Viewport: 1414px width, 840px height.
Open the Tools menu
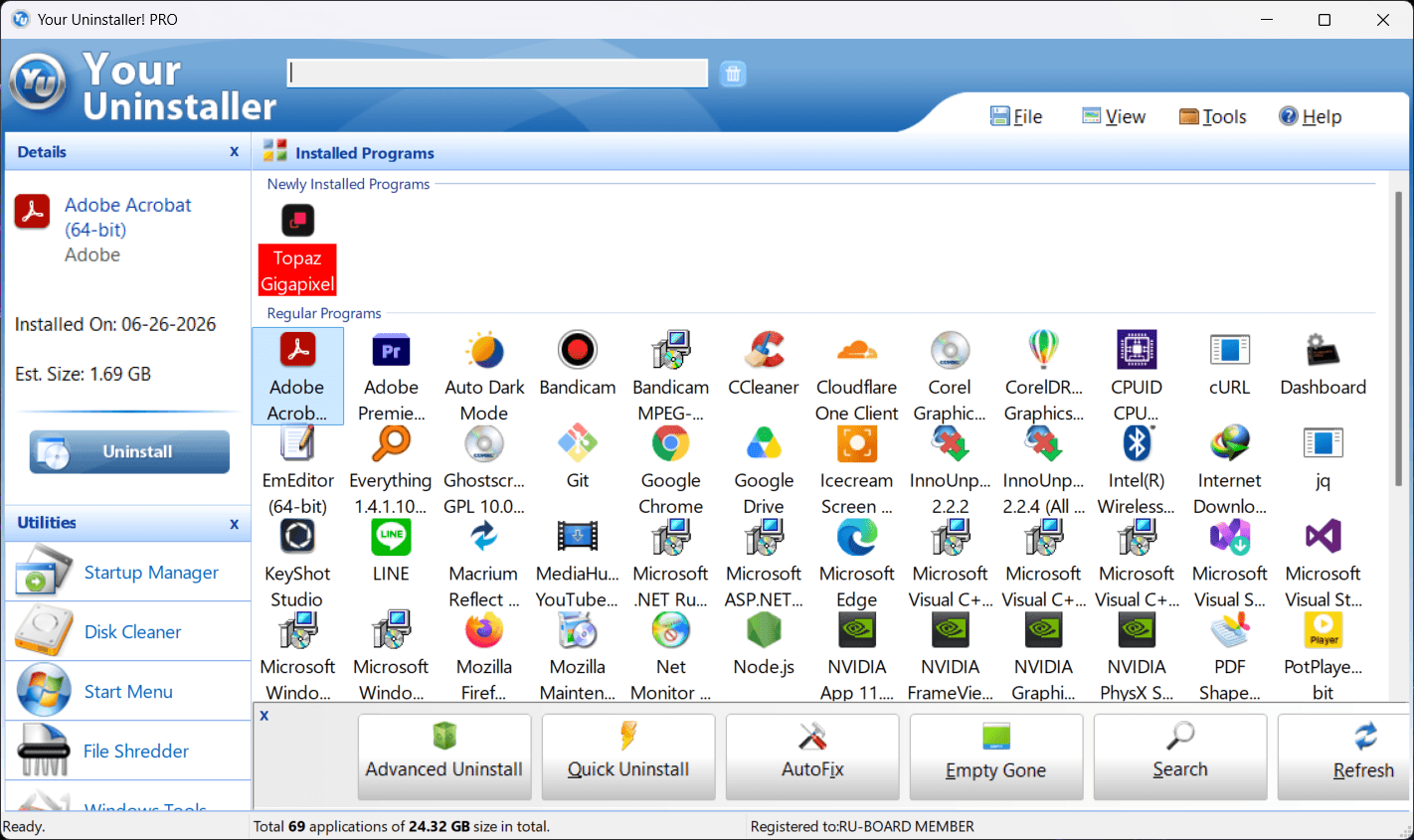[1212, 116]
